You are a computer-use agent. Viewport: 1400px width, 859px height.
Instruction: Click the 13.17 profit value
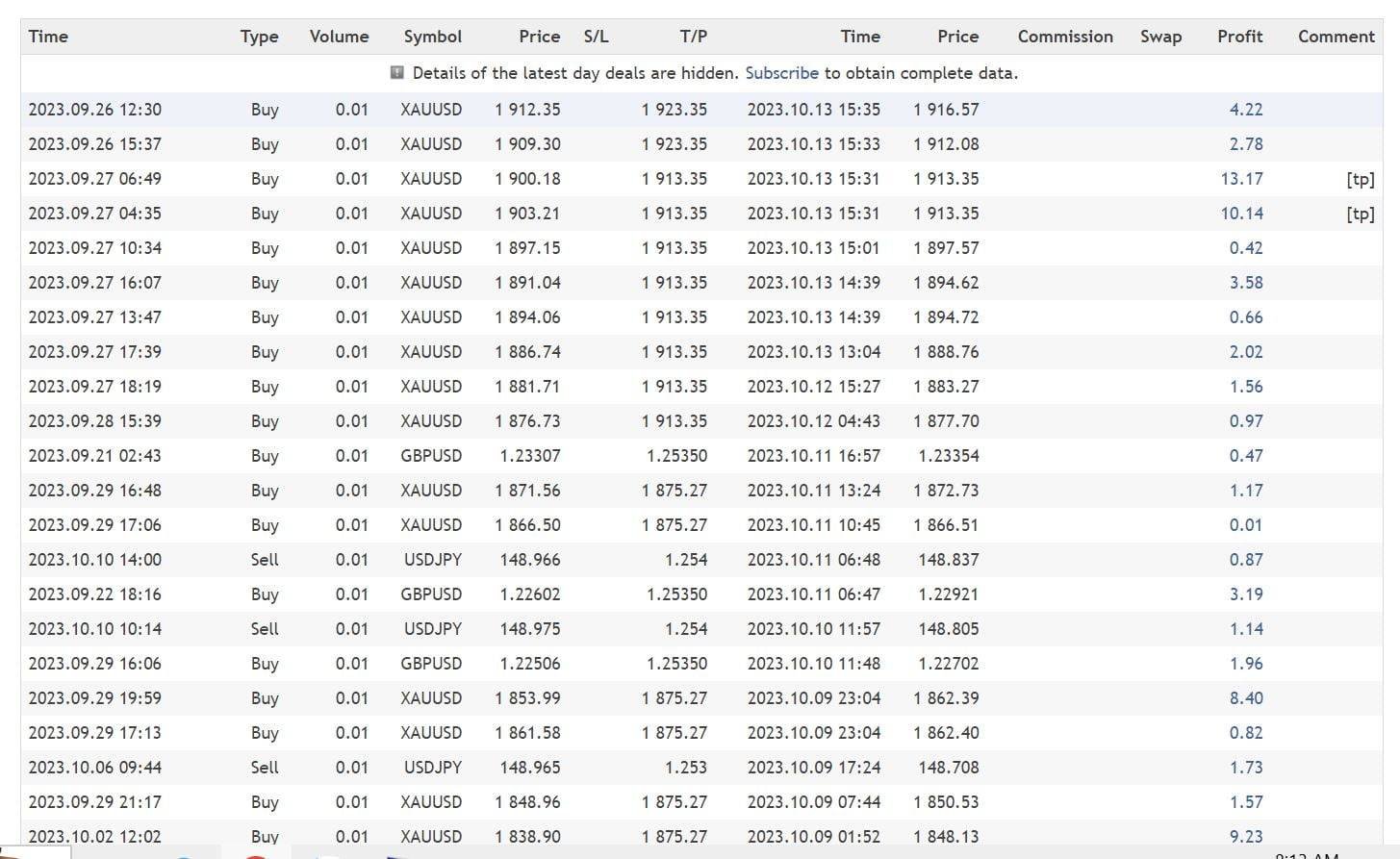pyautogui.click(x=1241, y=179)
